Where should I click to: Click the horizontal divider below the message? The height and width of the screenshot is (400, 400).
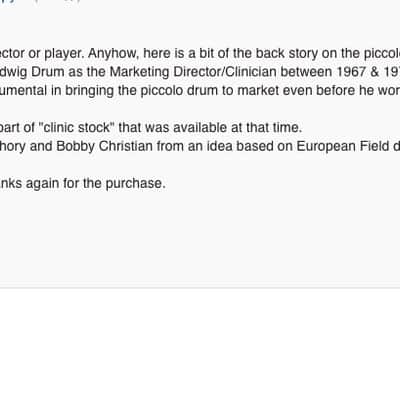coord(200,287)
